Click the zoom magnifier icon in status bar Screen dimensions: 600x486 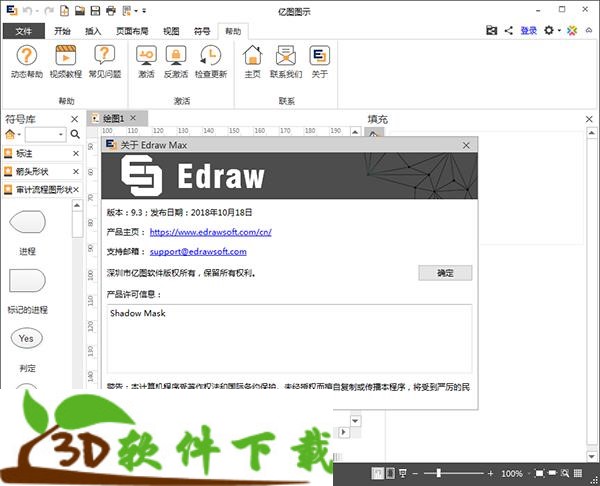565,473
